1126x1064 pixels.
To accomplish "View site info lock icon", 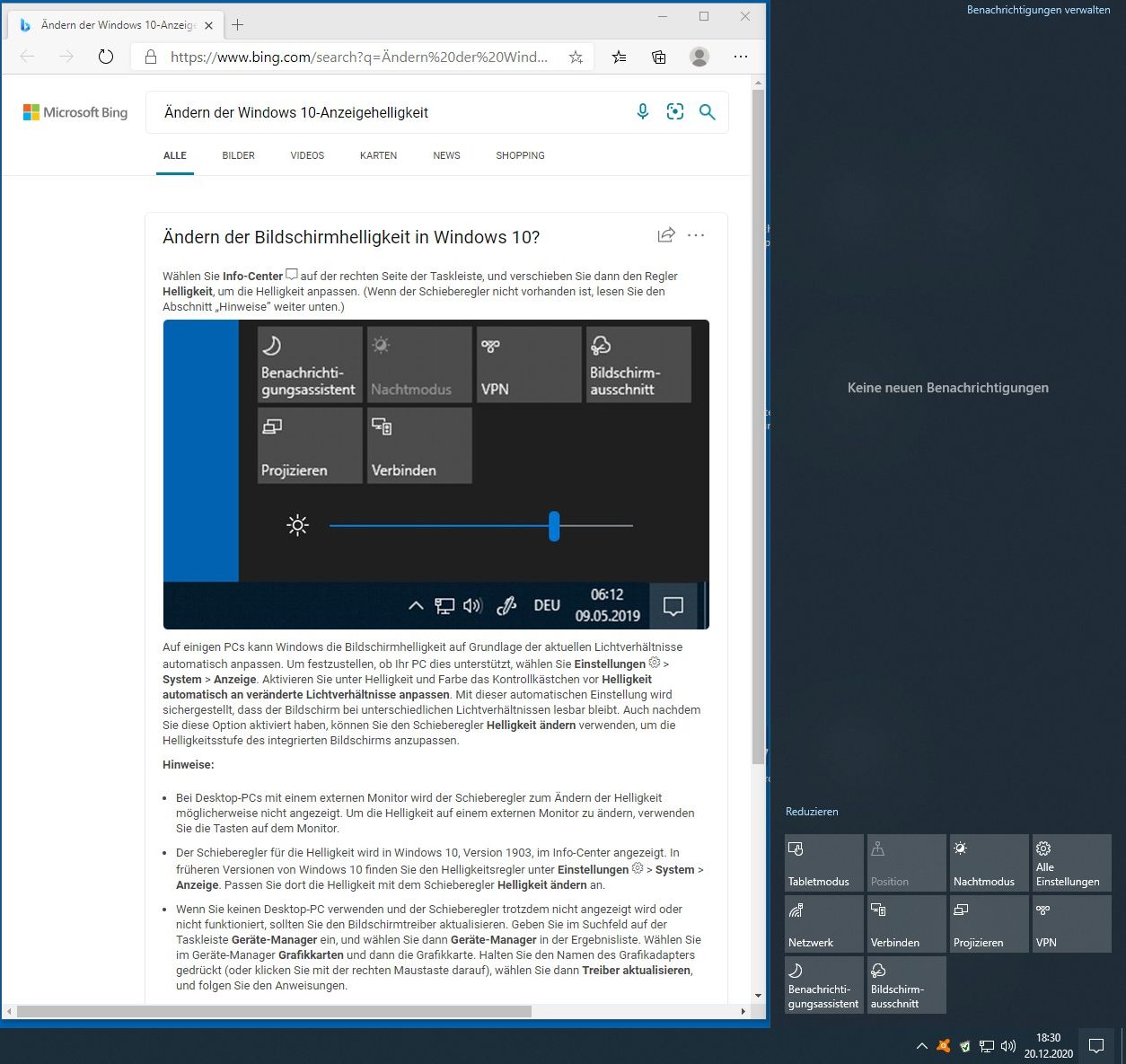I will point(150,57).
